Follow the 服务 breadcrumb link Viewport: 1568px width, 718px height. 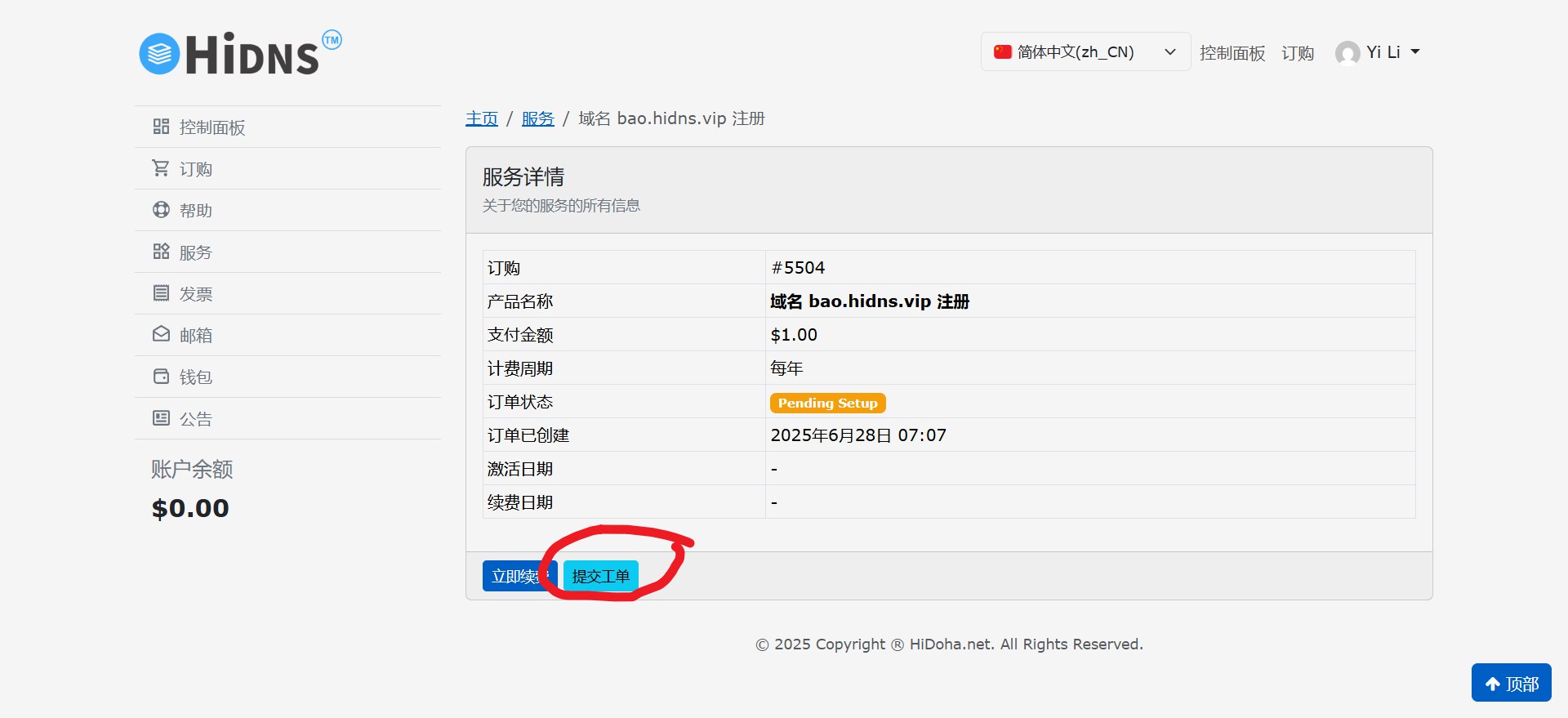(538, 118)
